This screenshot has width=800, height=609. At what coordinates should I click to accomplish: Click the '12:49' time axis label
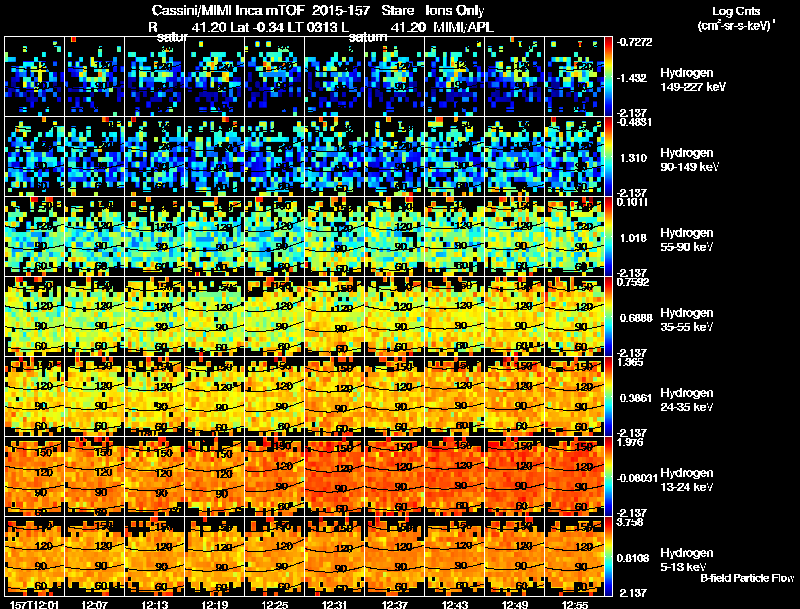click(x=516, y=604)
